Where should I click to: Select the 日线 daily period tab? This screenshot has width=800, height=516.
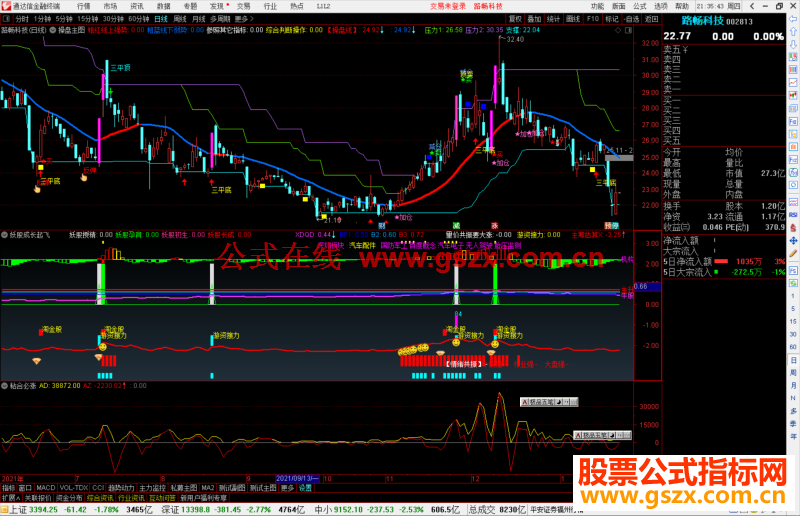pyautogui.click(x=161, y=19)
